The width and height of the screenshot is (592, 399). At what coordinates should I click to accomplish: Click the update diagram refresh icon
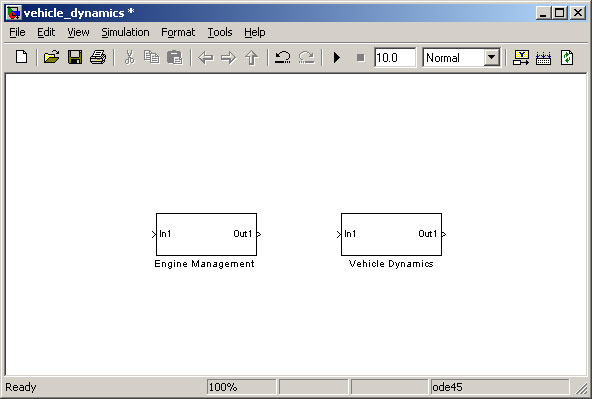point(566,58)
